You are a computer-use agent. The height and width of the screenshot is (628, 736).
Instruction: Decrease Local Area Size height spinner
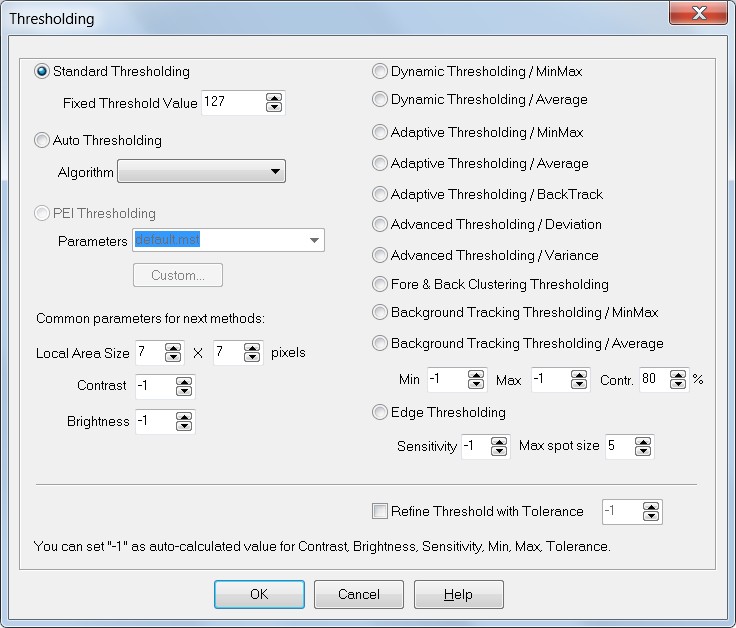(252, 358)
